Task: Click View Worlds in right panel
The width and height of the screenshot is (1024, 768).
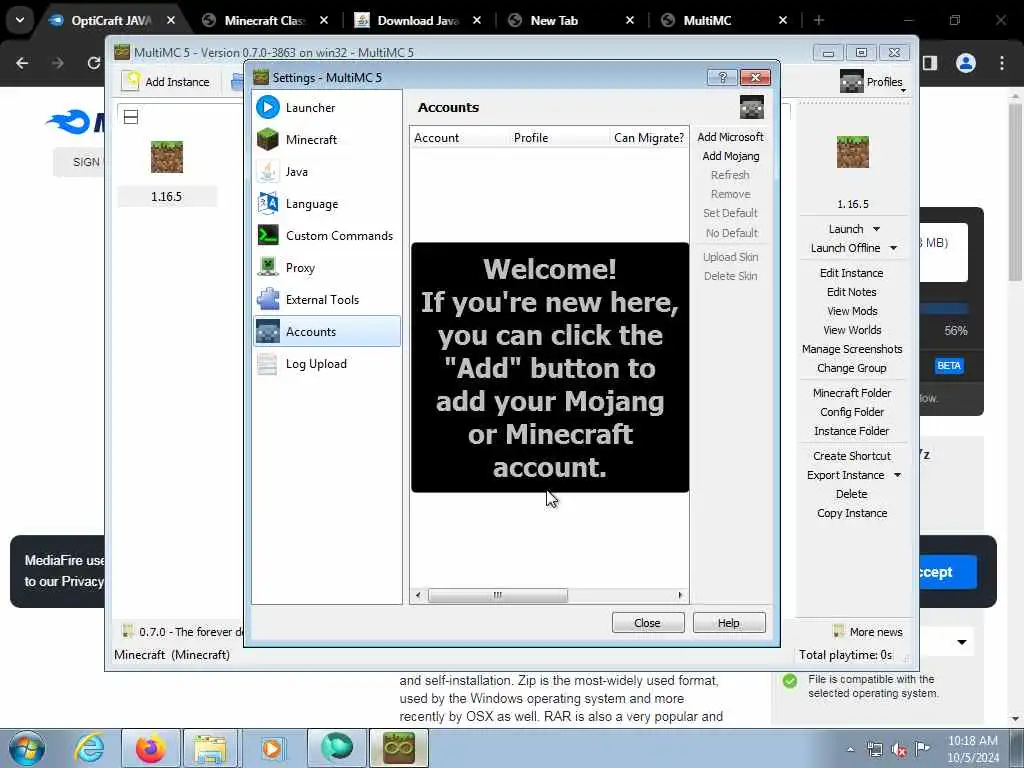Action: pos(852,330)
